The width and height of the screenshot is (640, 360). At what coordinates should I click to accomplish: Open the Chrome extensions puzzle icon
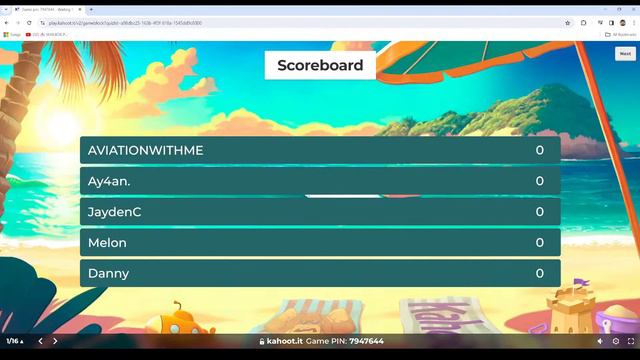[584, 23]
